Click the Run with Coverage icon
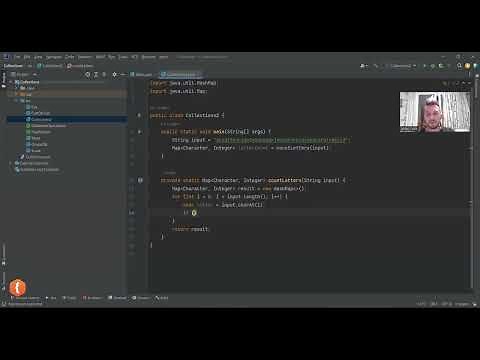The width and height of the screenshot is (480, 360). pos(442,66)
